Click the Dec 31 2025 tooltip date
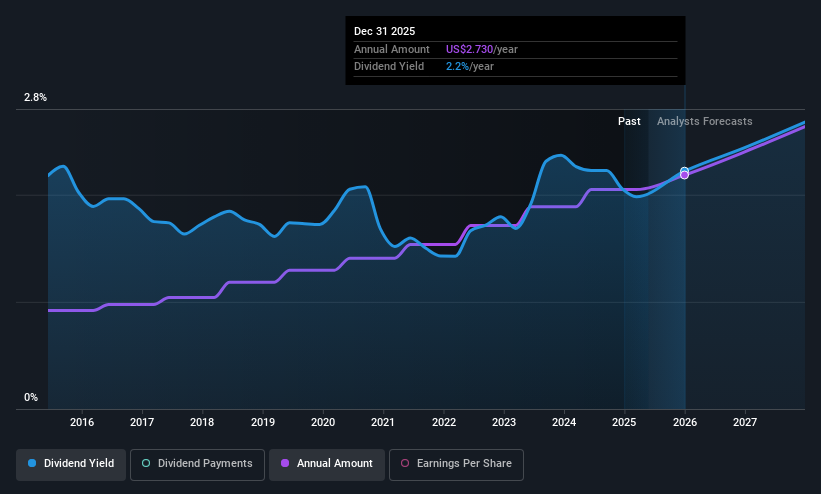The width and height of the screenshot is (821, 494). pyautogui.click(x=384, y=31)
